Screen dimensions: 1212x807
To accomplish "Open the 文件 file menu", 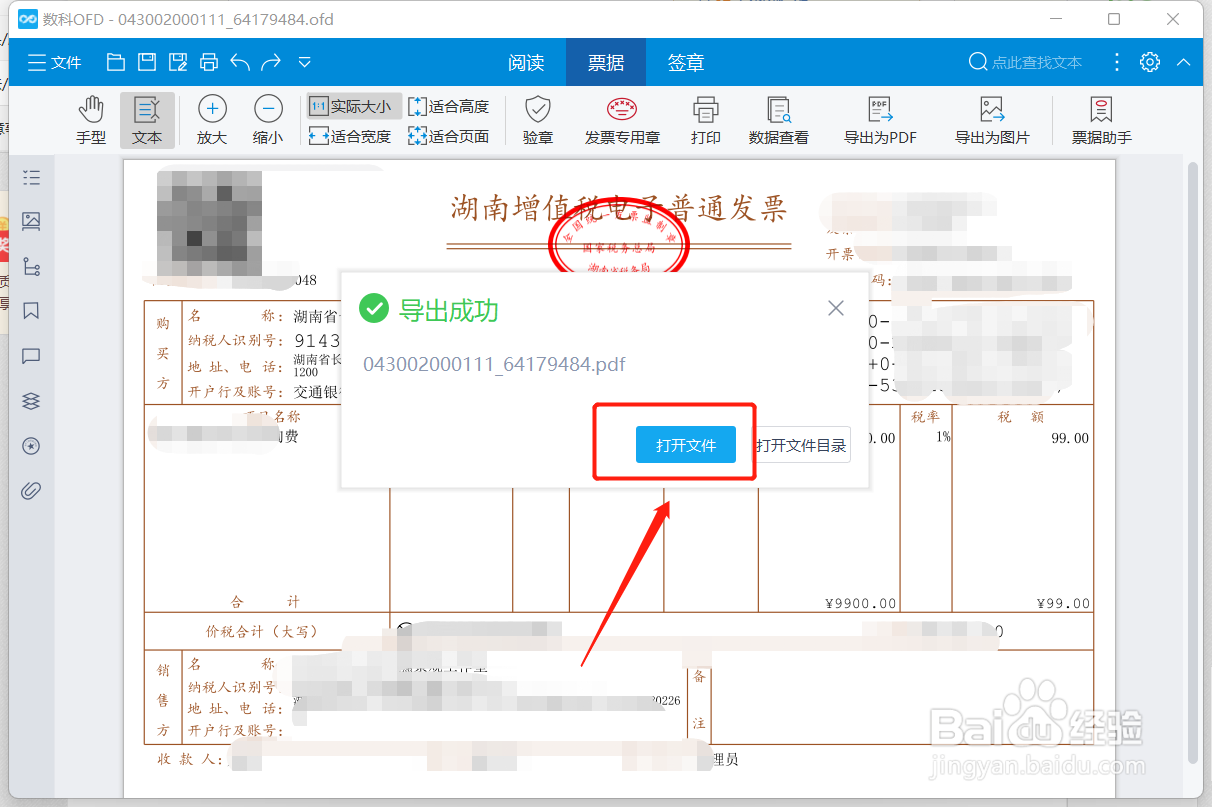I will [54, 61].
